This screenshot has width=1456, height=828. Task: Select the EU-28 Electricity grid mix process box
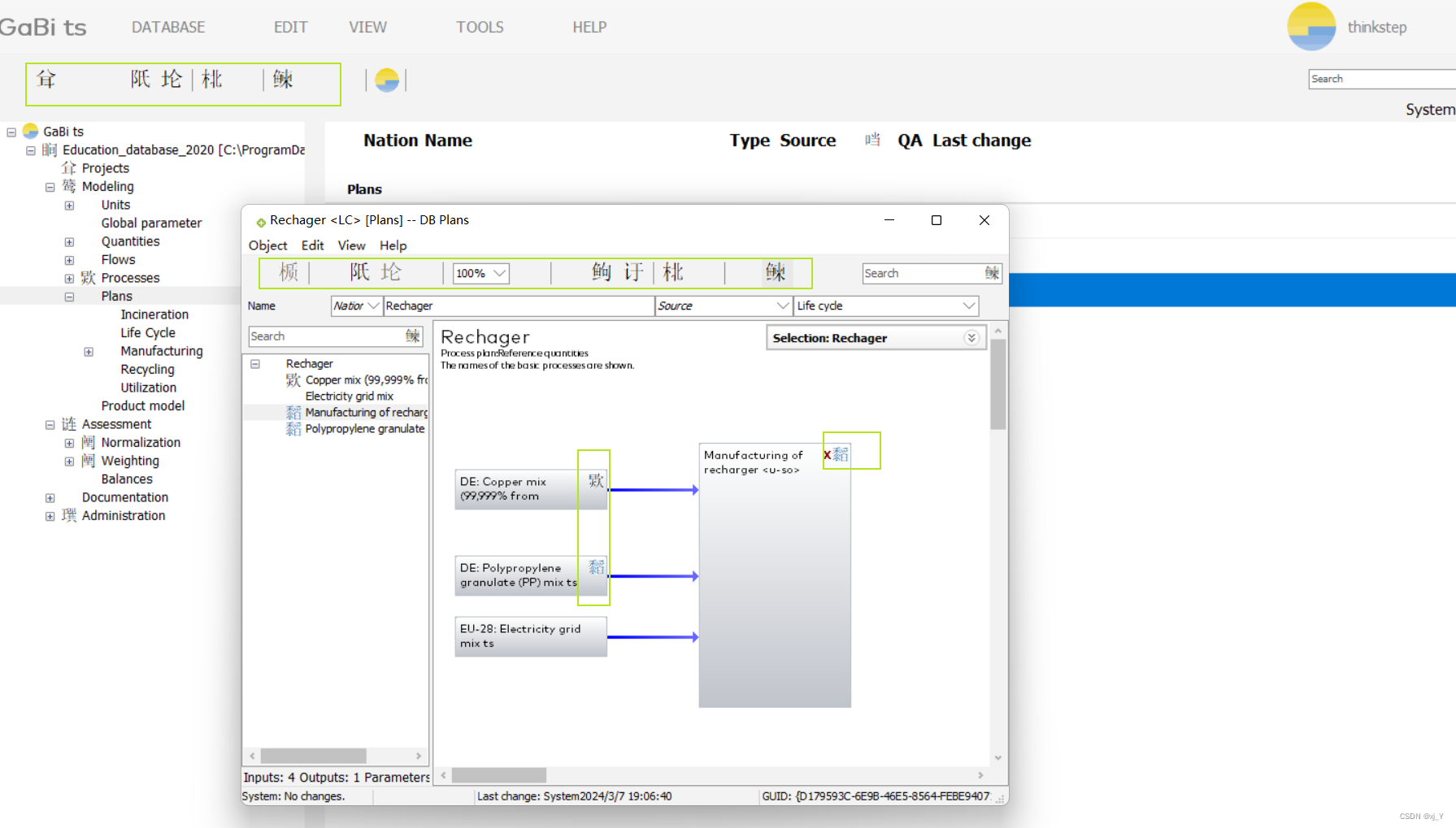tap(531, 636)
